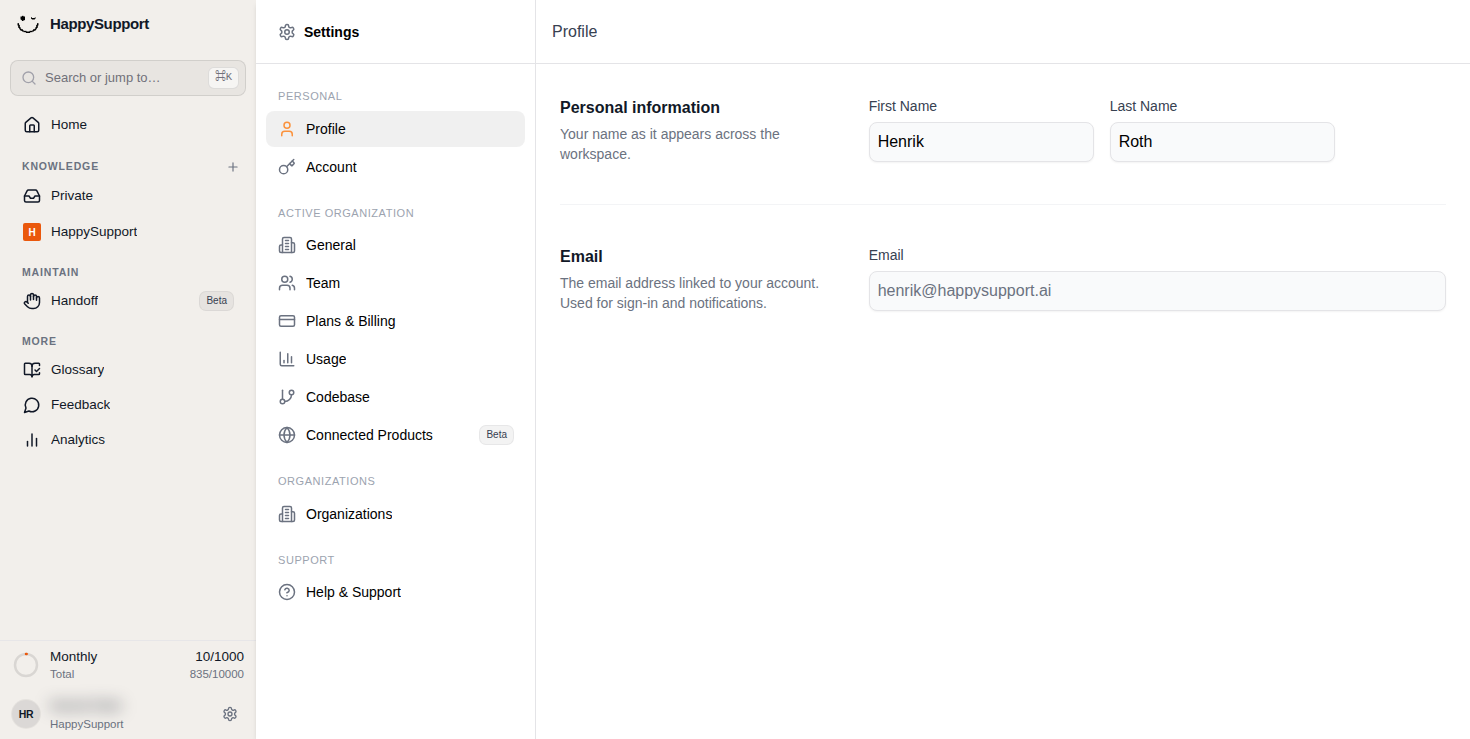Click the Codebase branch icon
Screen dimensions: 1470x739
point(287,397)
